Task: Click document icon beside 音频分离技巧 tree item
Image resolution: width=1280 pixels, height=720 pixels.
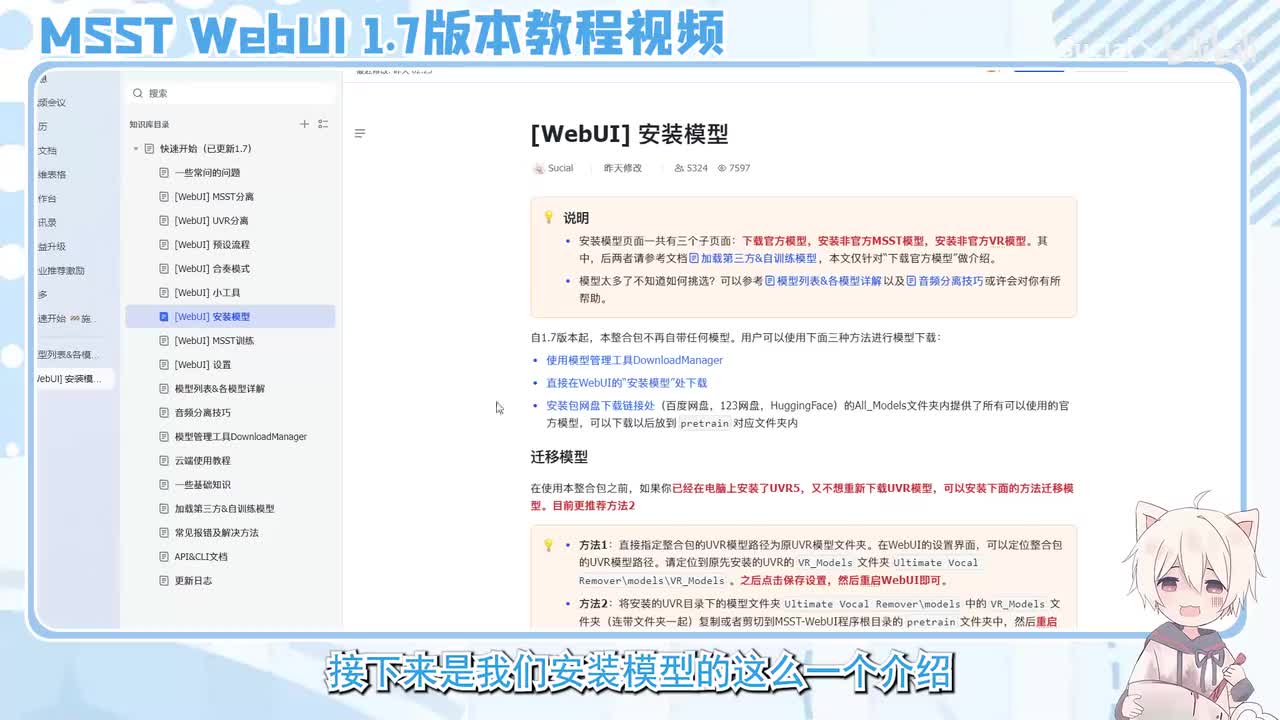Action: pos(164,413)
